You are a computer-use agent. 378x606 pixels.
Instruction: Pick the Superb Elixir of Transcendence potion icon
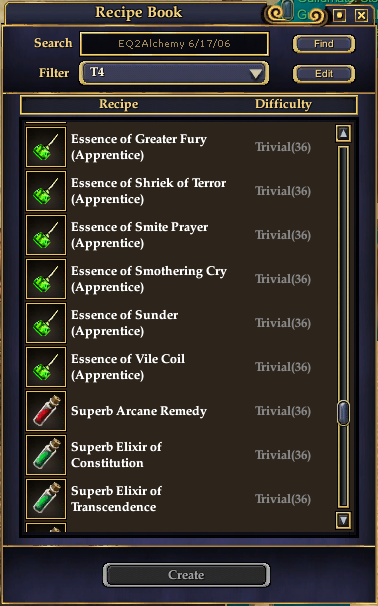pyautogui.click(x=46, y=499)
